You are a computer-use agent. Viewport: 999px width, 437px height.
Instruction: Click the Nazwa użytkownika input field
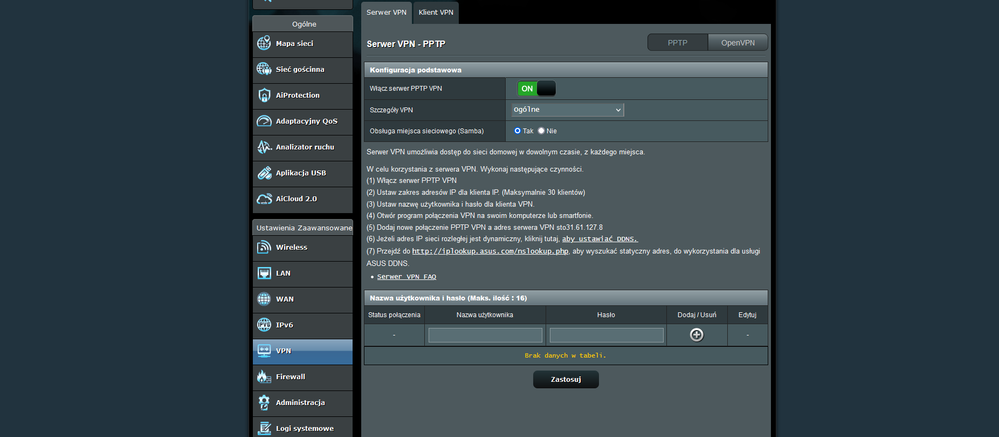(x=485, y=336)
